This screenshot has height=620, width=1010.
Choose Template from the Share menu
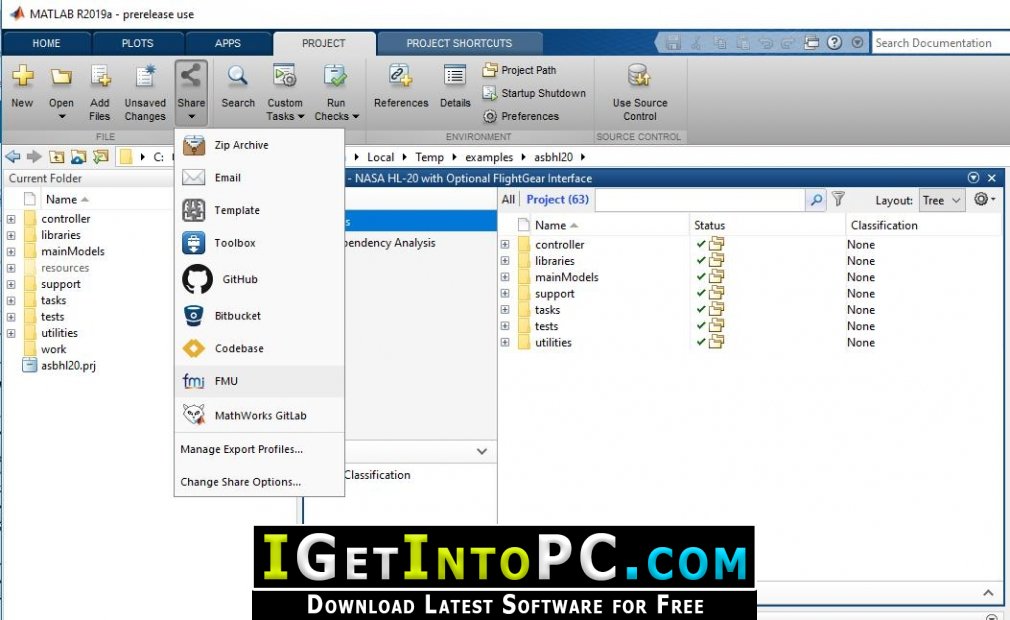[260, 210]
